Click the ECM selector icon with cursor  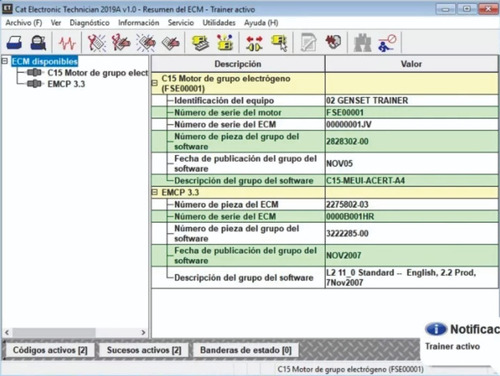tap(279, 43)
